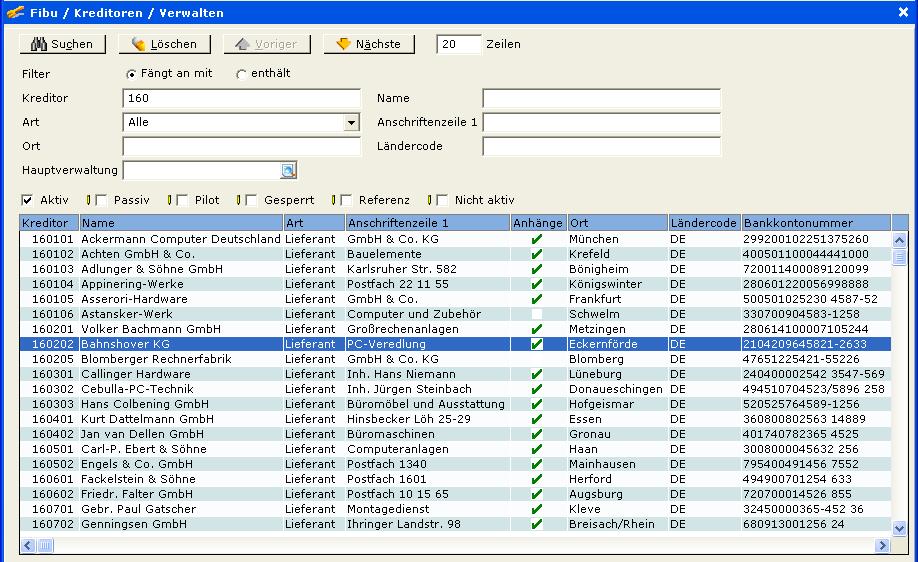Image resolution: width=918 pixels, height=562 pixels.
Task: Select 'Fängt an mit' filter option
Action: 131,74
